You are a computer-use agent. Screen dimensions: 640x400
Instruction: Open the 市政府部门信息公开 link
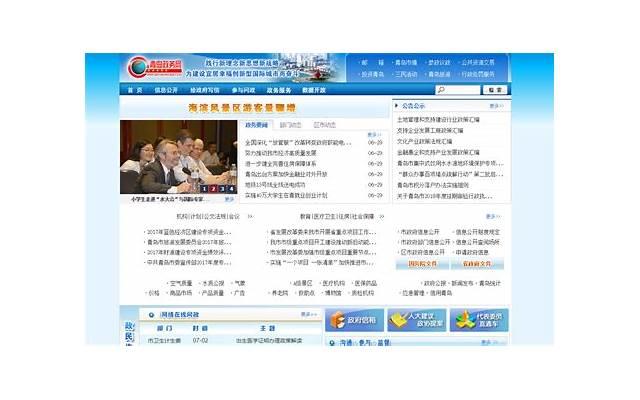pos(425,242)
